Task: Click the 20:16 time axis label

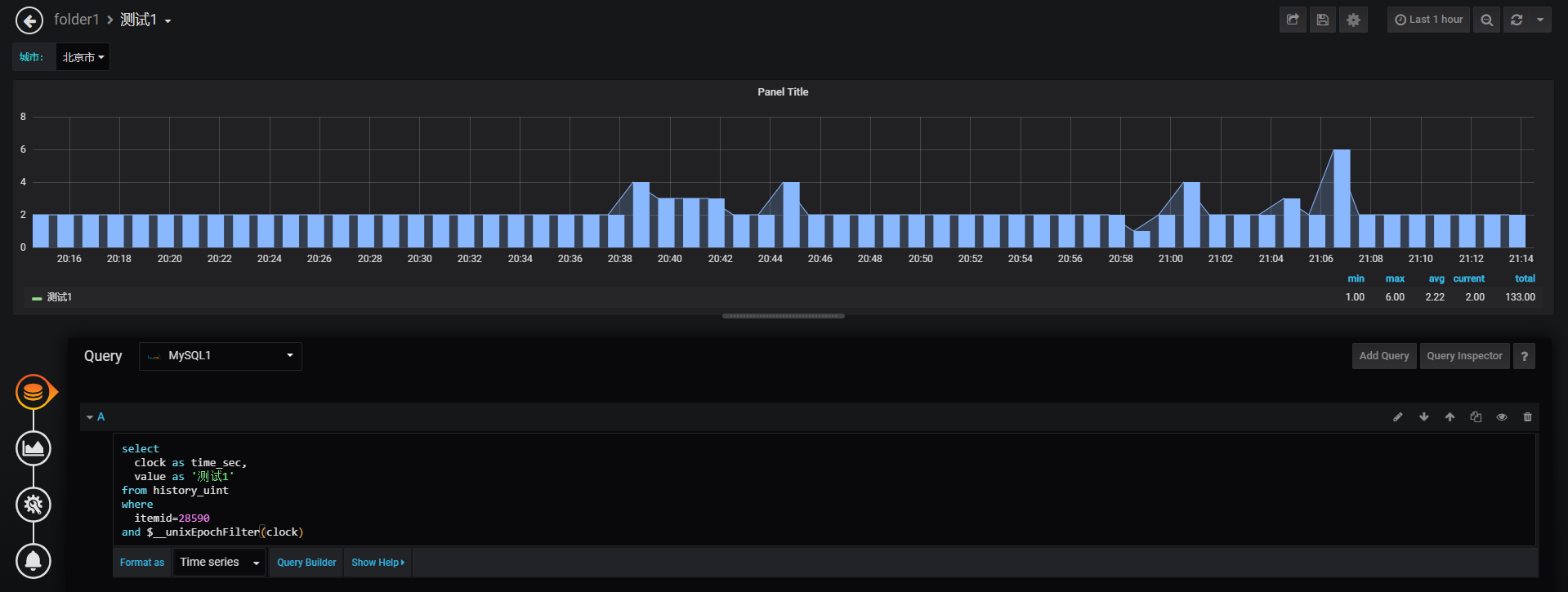Action: (69, 259)
